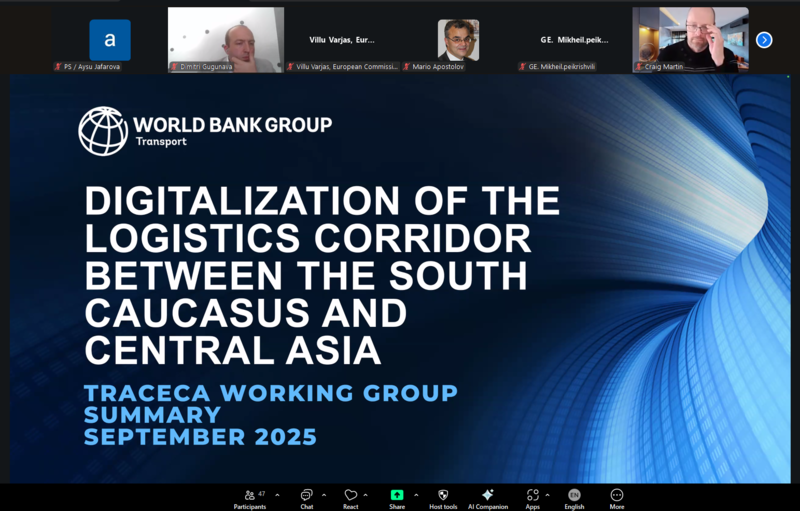800x511 pixels.
Task: Select Mario Apostolov's video tile
Action: click(x=458, y=40)
